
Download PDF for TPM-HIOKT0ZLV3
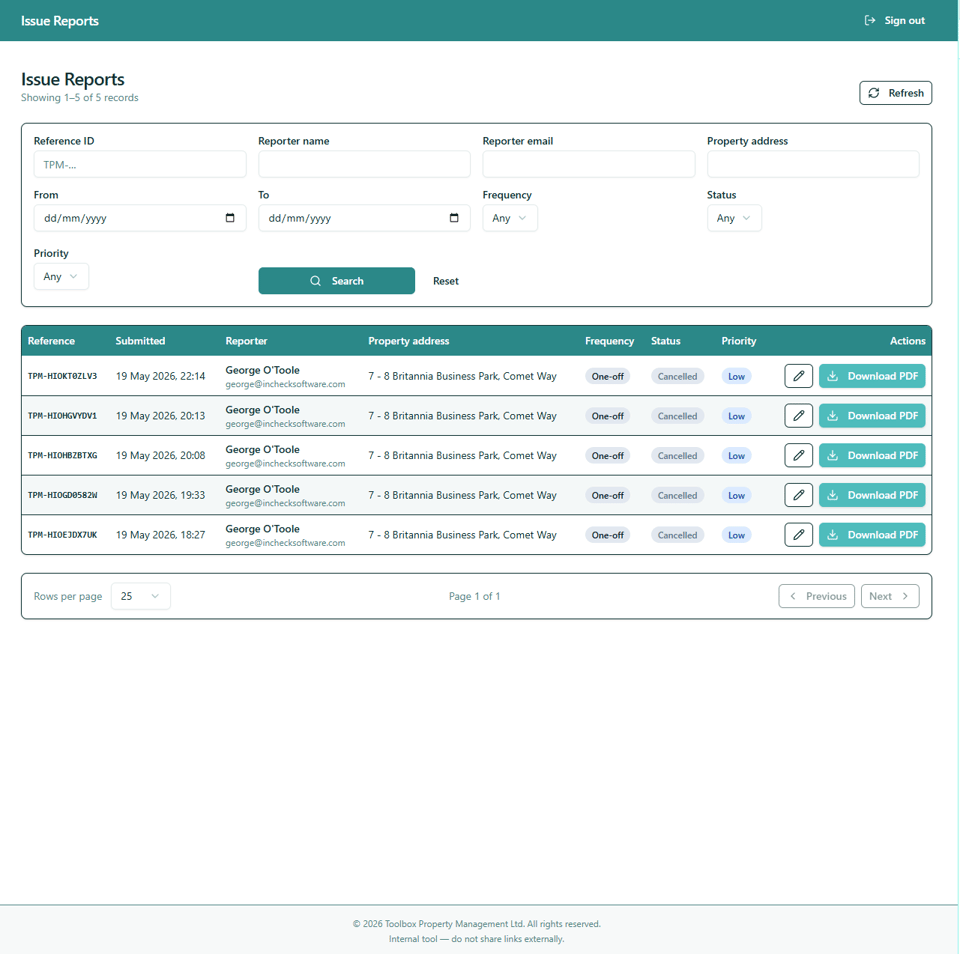point(872,376)
